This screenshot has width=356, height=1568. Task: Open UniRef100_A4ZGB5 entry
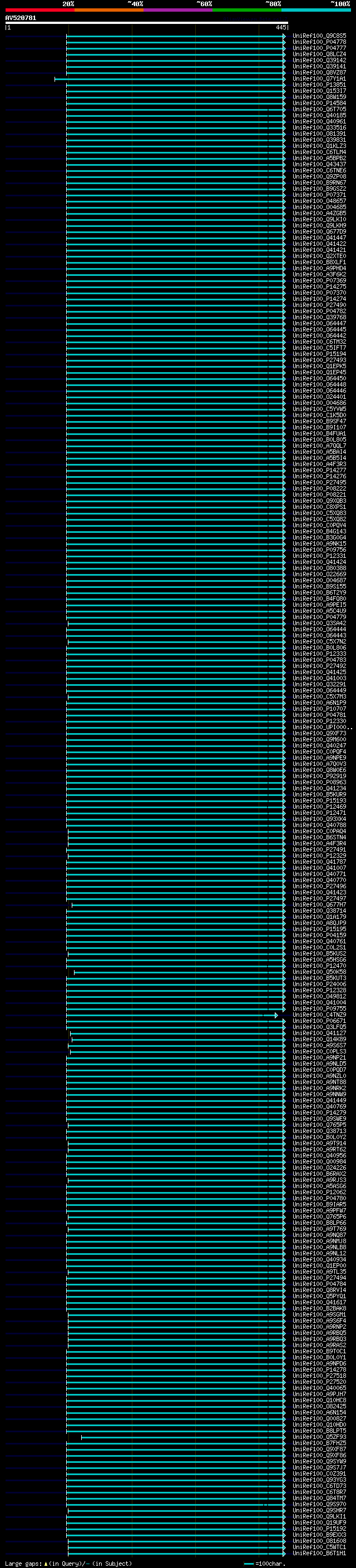[319, 213]
